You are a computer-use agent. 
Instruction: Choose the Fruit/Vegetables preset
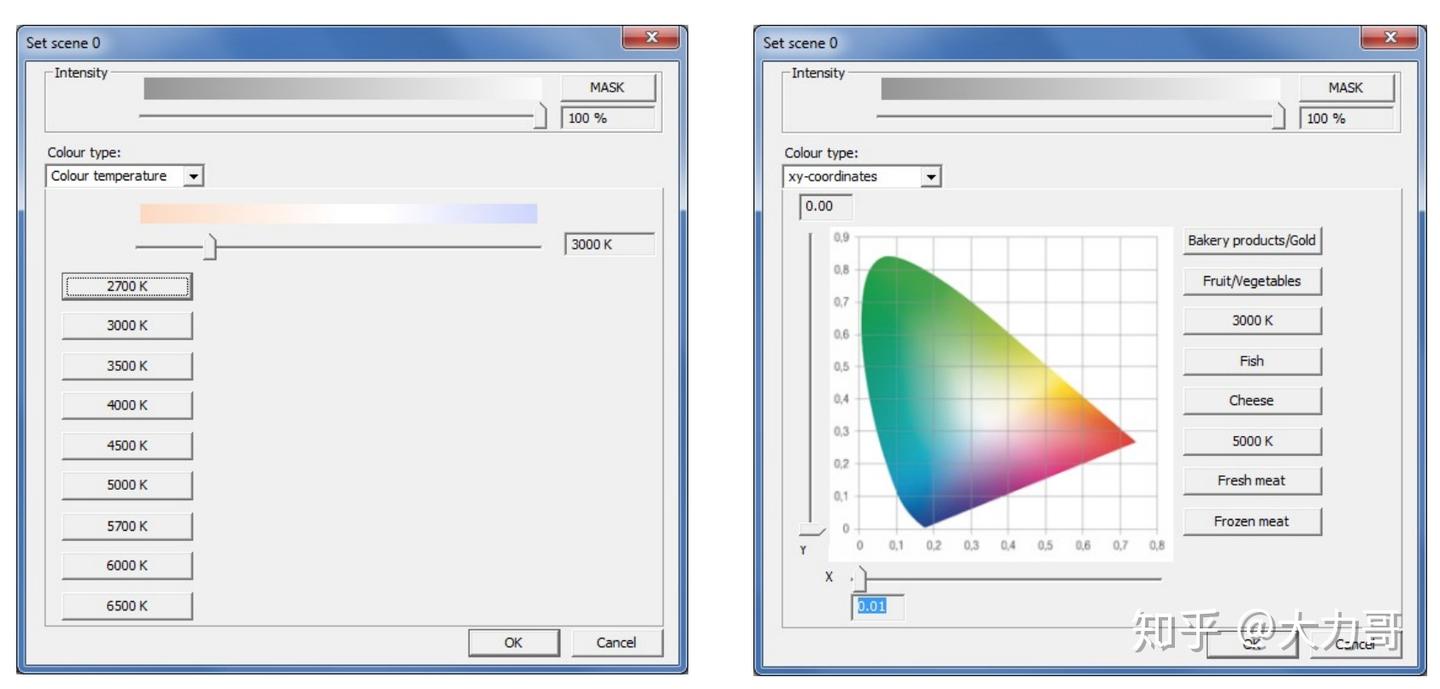pyautogui.click(x=1252, y=281)
